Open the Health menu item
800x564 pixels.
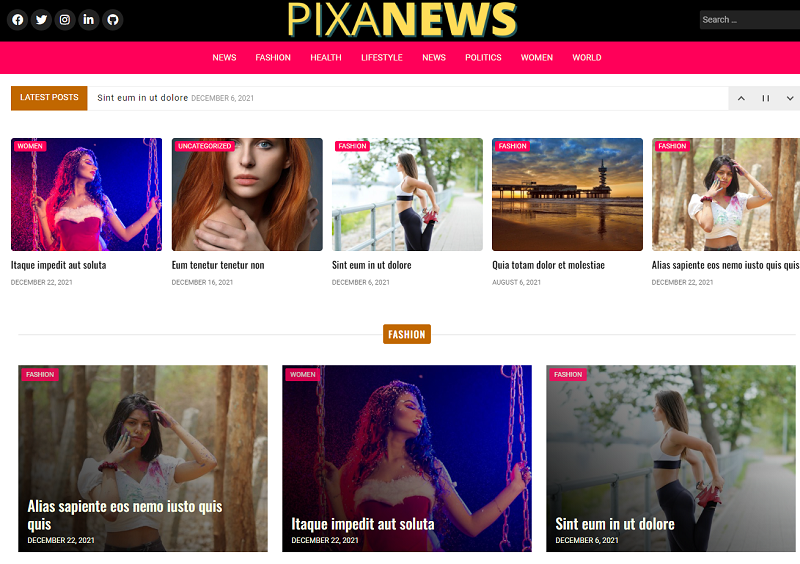pos(326,58)
